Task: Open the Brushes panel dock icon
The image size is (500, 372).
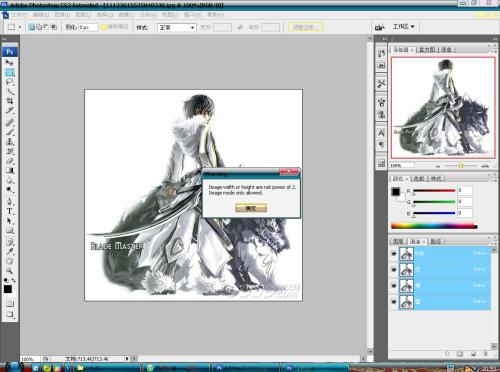Action: click(381, 102)
